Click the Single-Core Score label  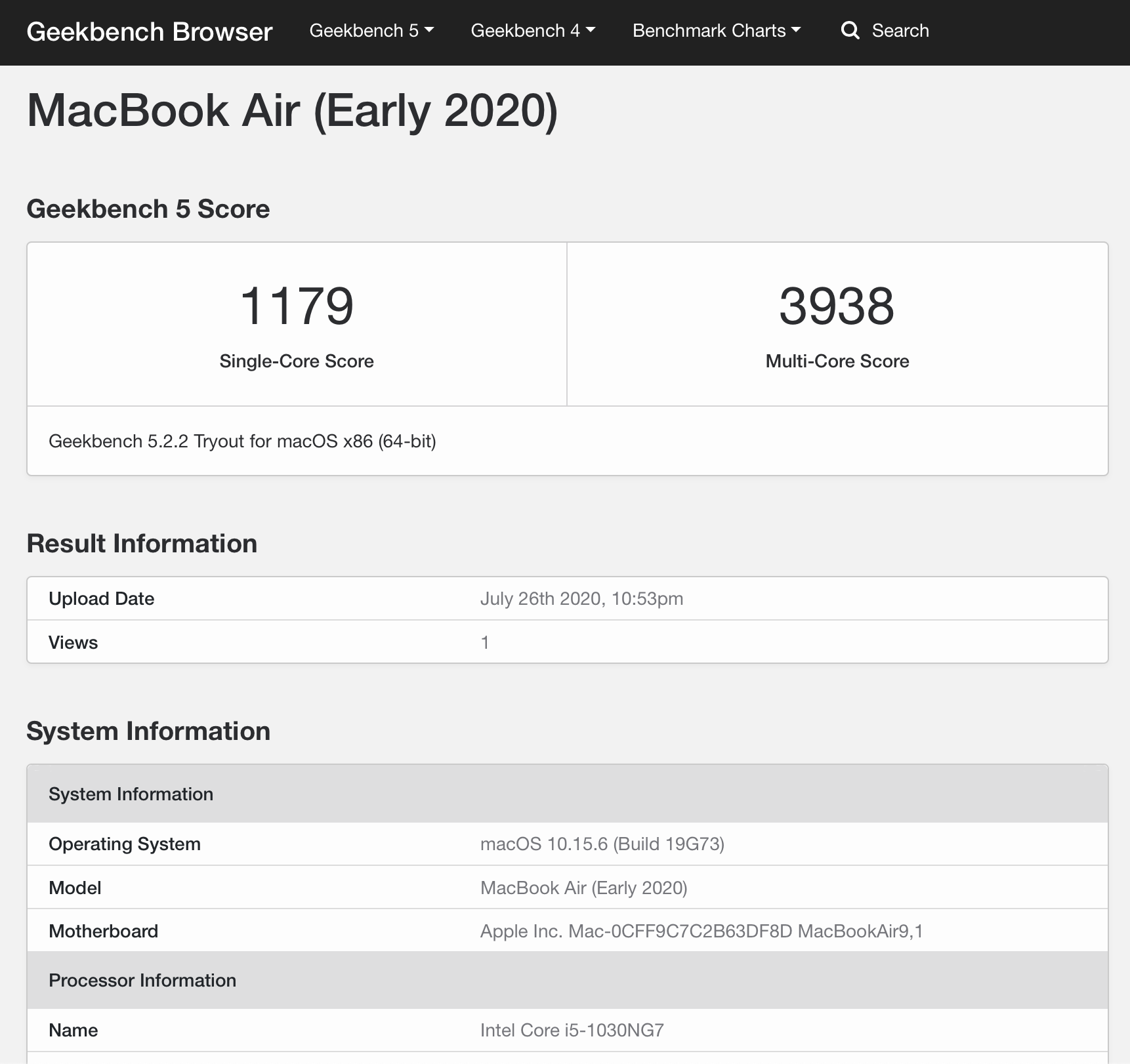(297, 361)
